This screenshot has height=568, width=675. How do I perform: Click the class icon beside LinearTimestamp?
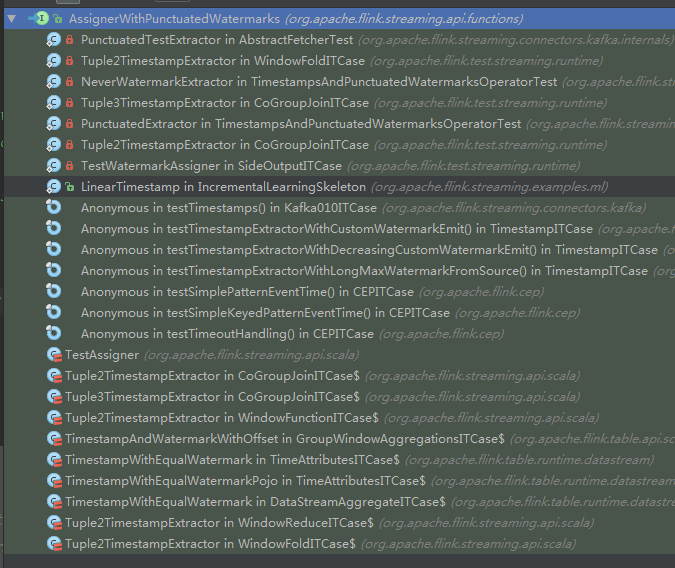53,187
